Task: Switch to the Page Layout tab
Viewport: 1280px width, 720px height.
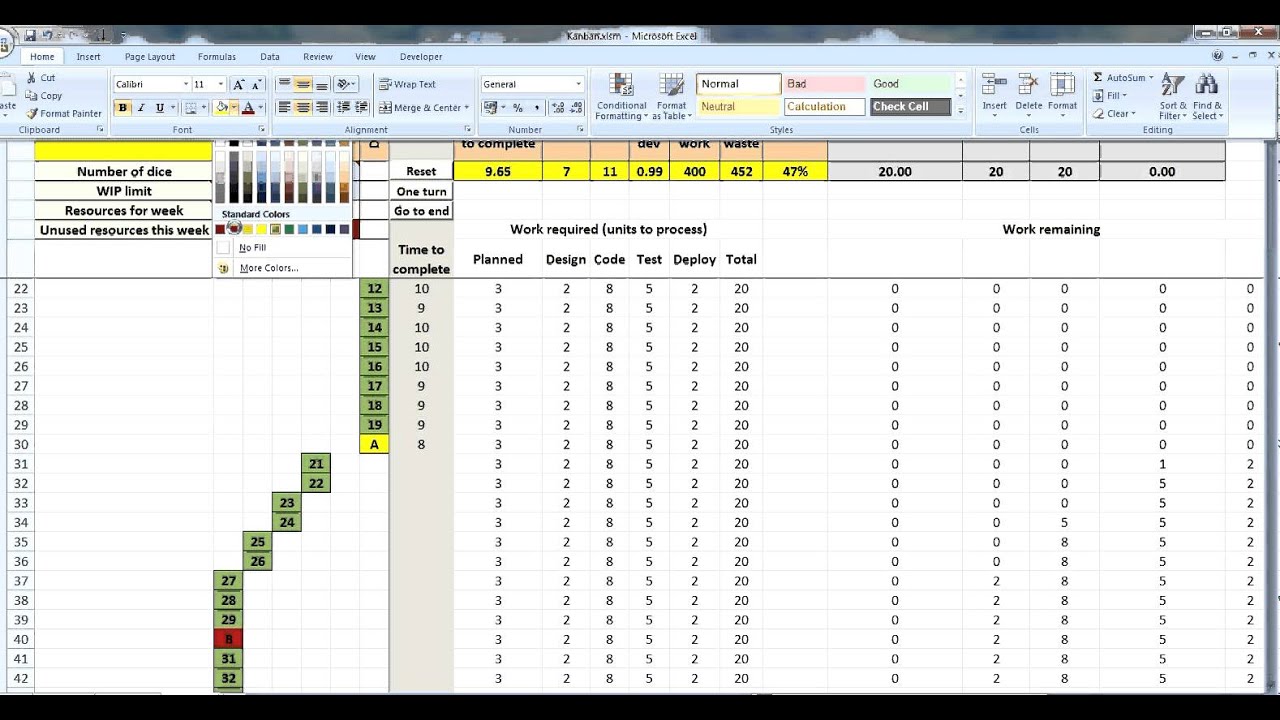Action: click(x=149, y=57)
